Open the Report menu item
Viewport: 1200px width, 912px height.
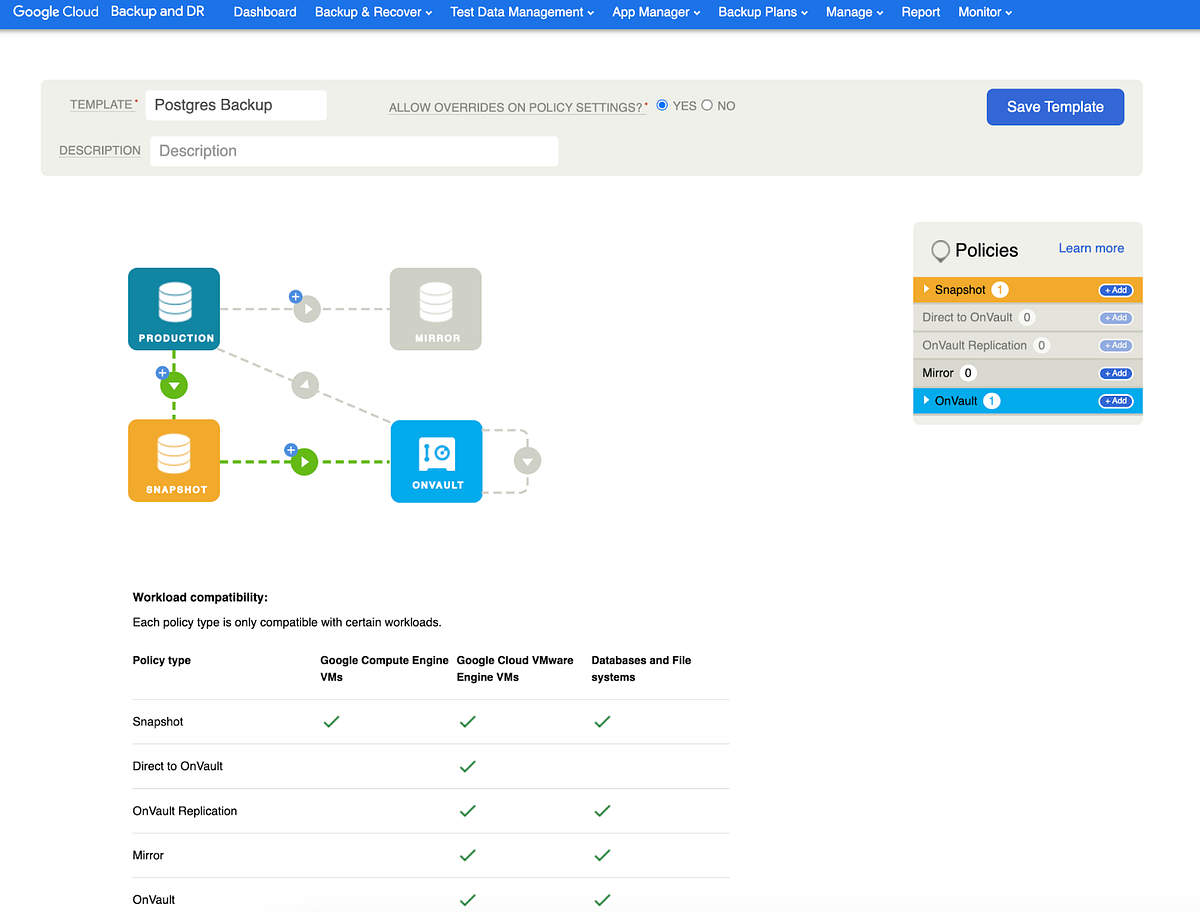(920, 12)
